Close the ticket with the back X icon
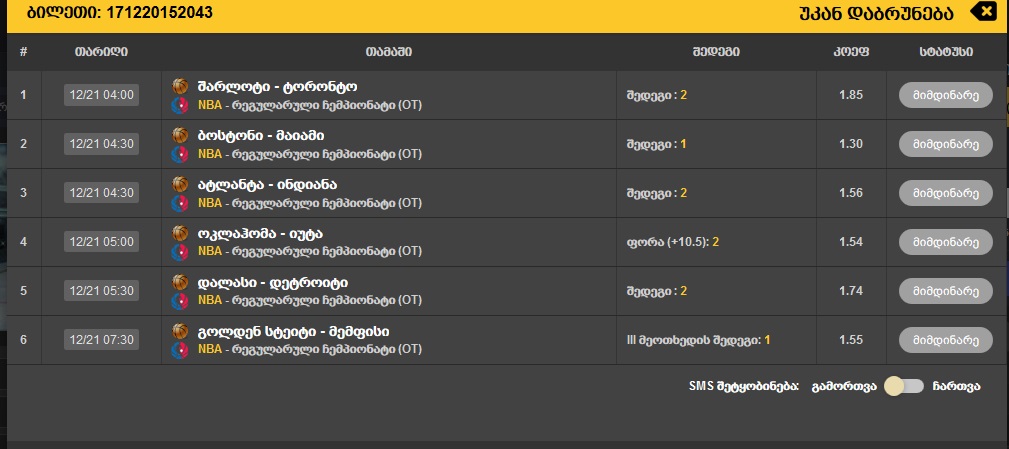This screenshot has width=1009, height=449. tap(982, 12)
